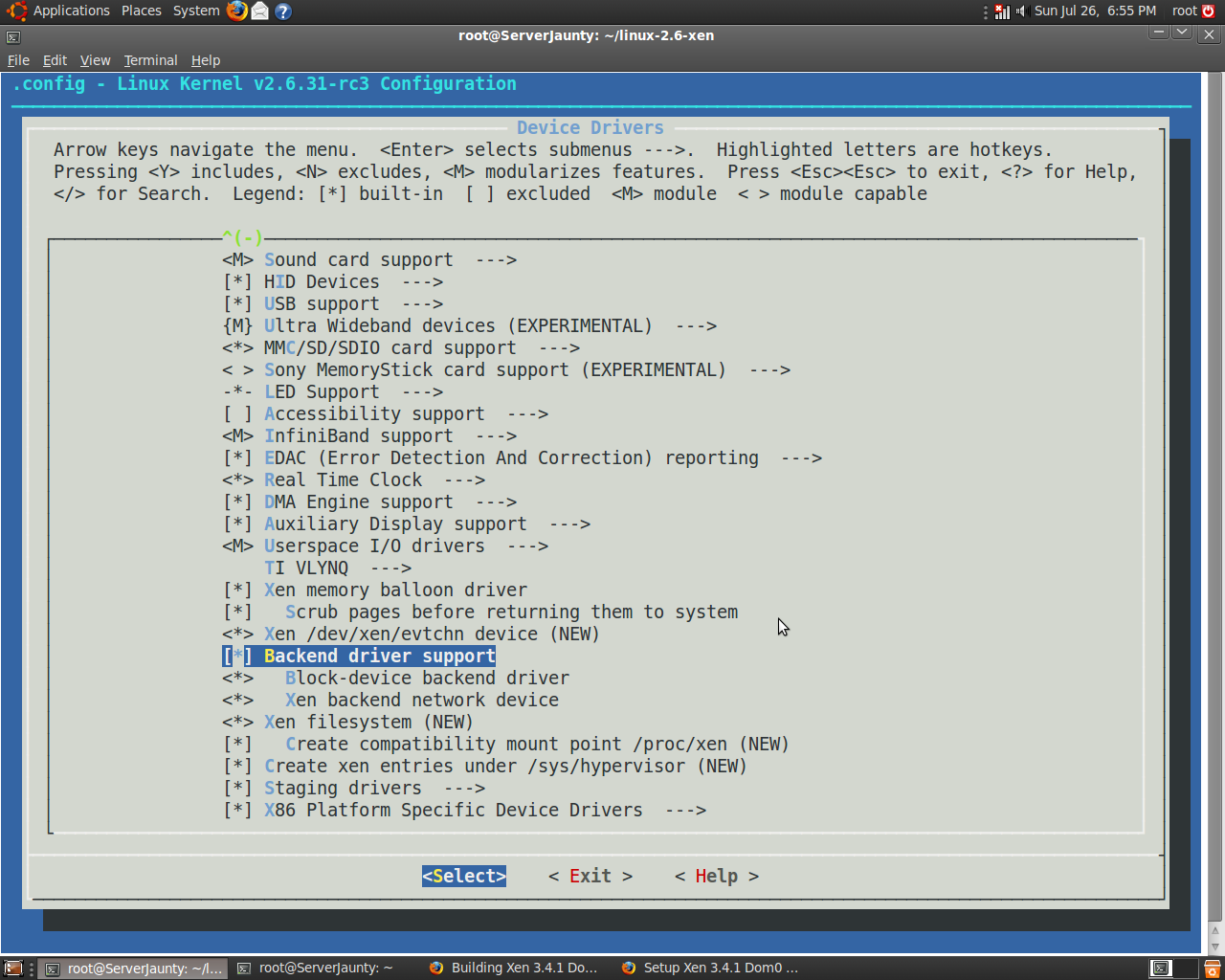The width and height of the screenshot is (1225, 980).
Task: Open the clock showing Sun Jul 26, 6:55 PM
Action: (x=1095, y=11)
